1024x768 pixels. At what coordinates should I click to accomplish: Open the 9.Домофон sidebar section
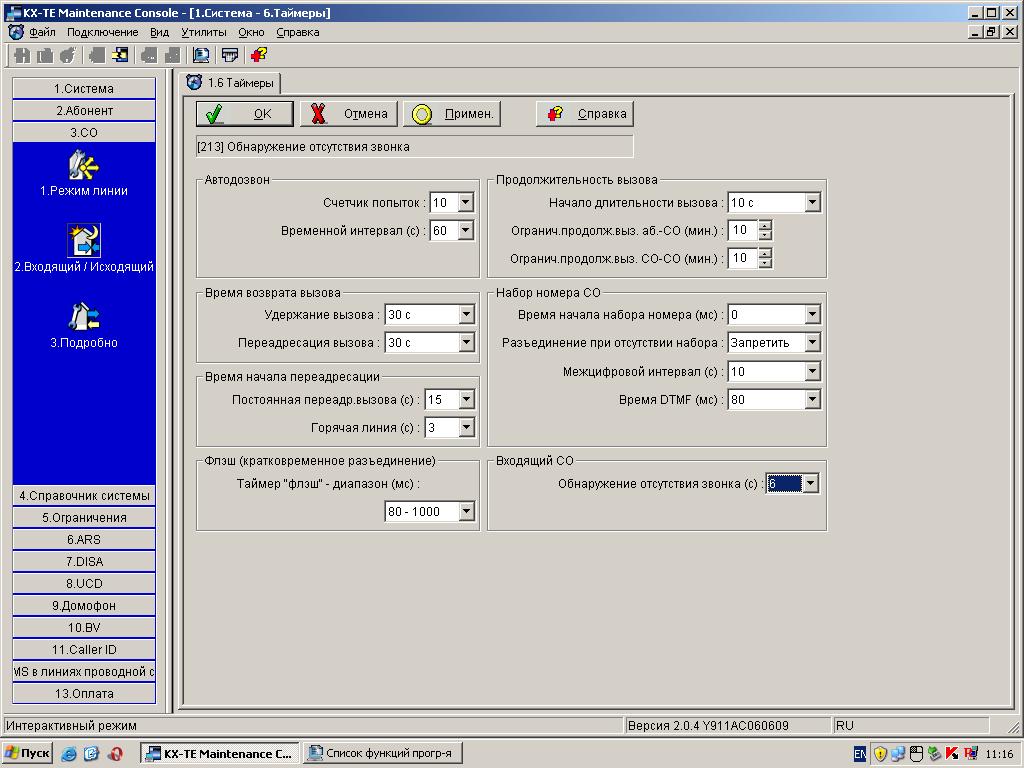tap(84, 606)
